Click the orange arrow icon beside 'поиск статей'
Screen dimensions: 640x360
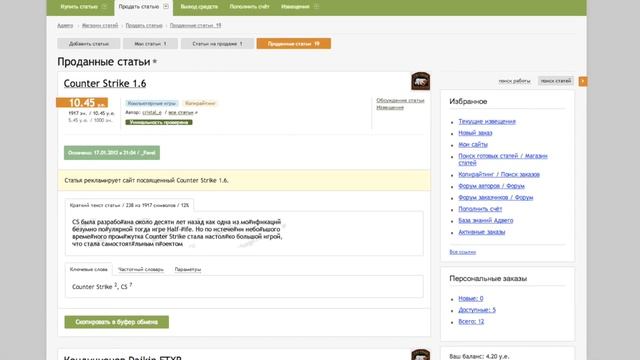tap(582, 81)
